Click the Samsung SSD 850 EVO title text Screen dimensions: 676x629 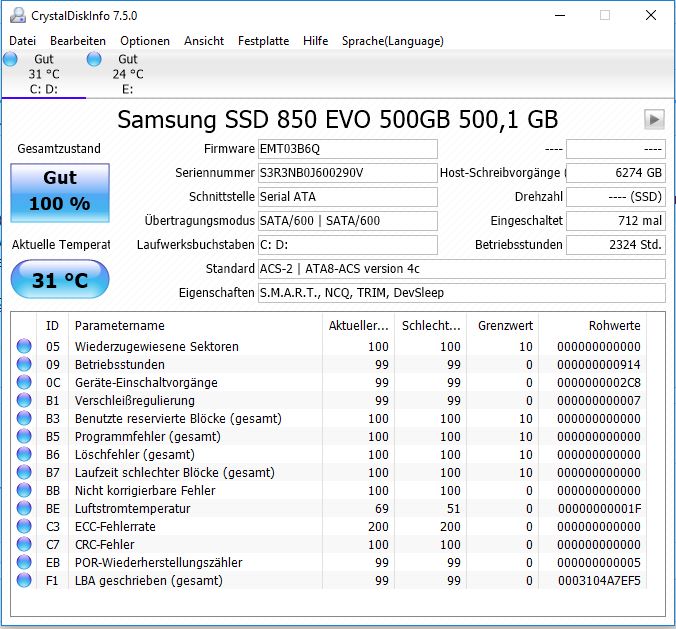point(338,119)
